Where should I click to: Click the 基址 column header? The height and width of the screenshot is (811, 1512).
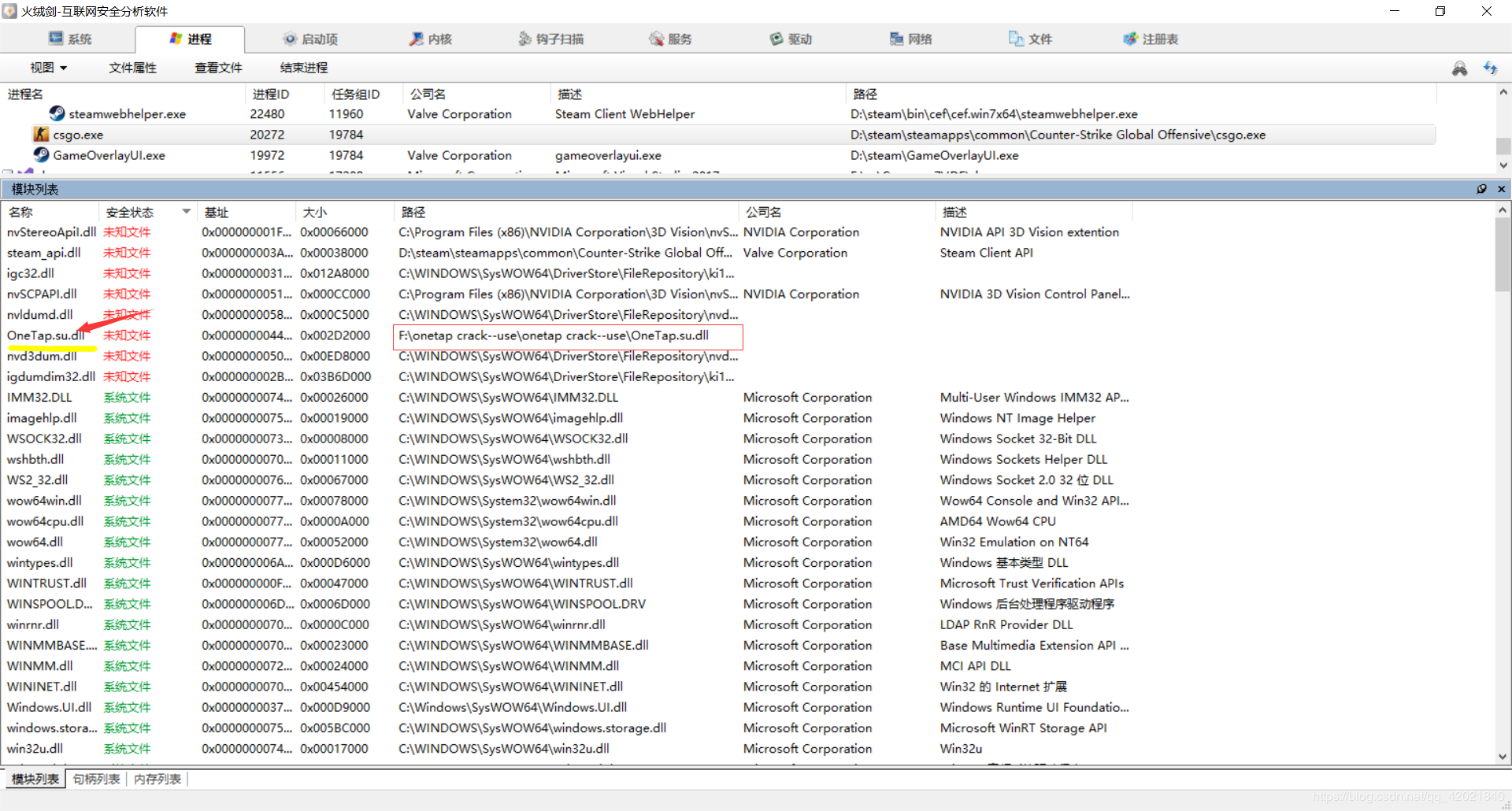coord(246,213)
